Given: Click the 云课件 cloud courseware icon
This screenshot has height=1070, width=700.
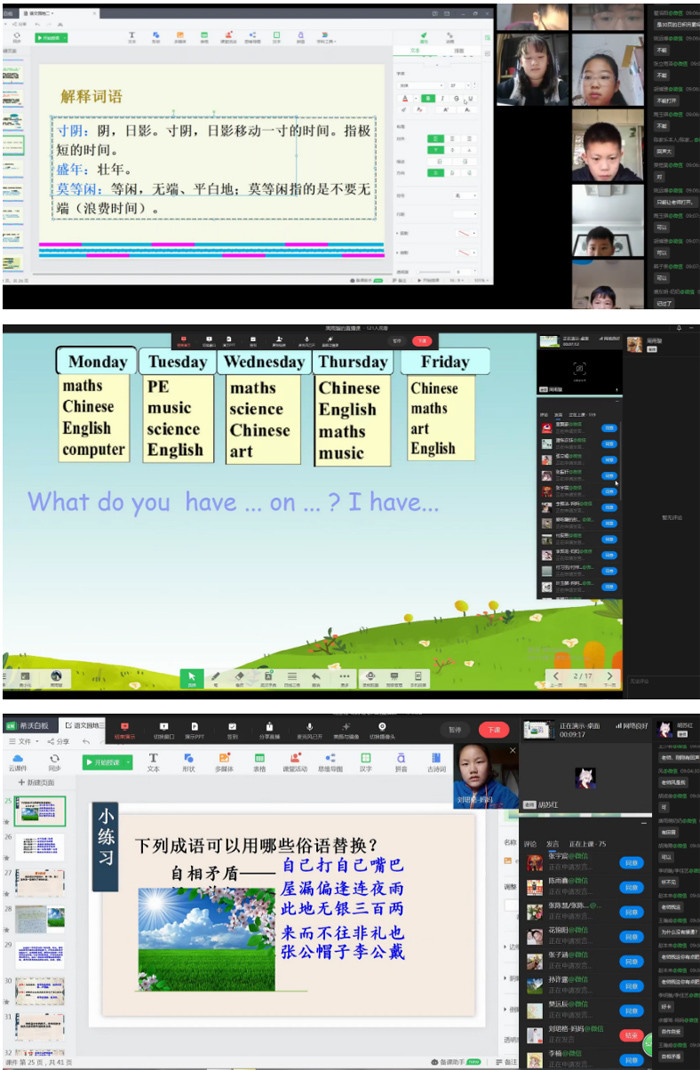Looking at the screenshot, I should (17, 762).
